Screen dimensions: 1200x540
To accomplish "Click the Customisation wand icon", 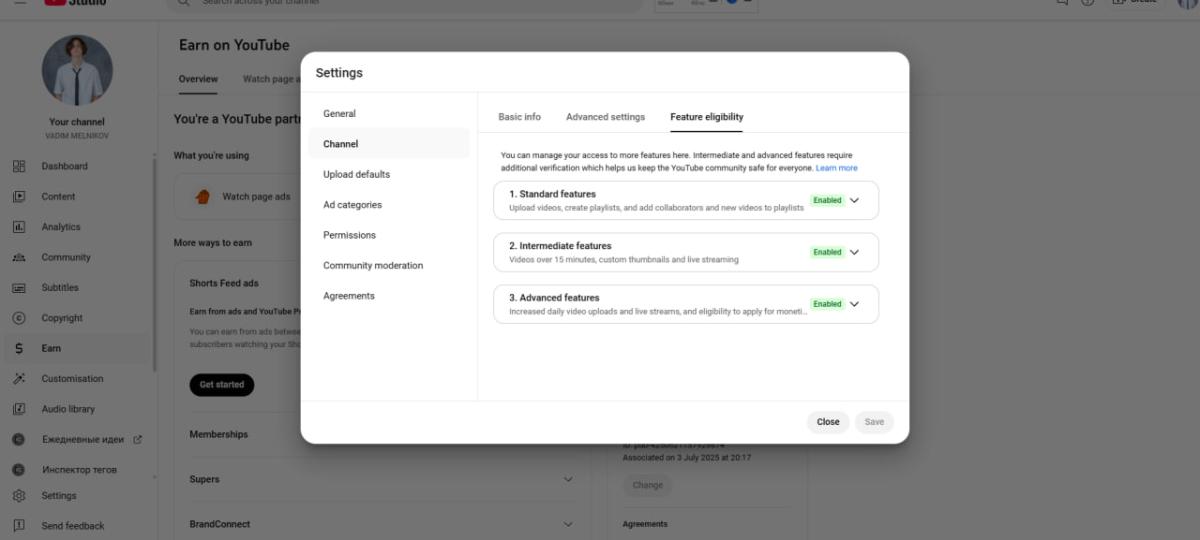I will tap(19, 379).
